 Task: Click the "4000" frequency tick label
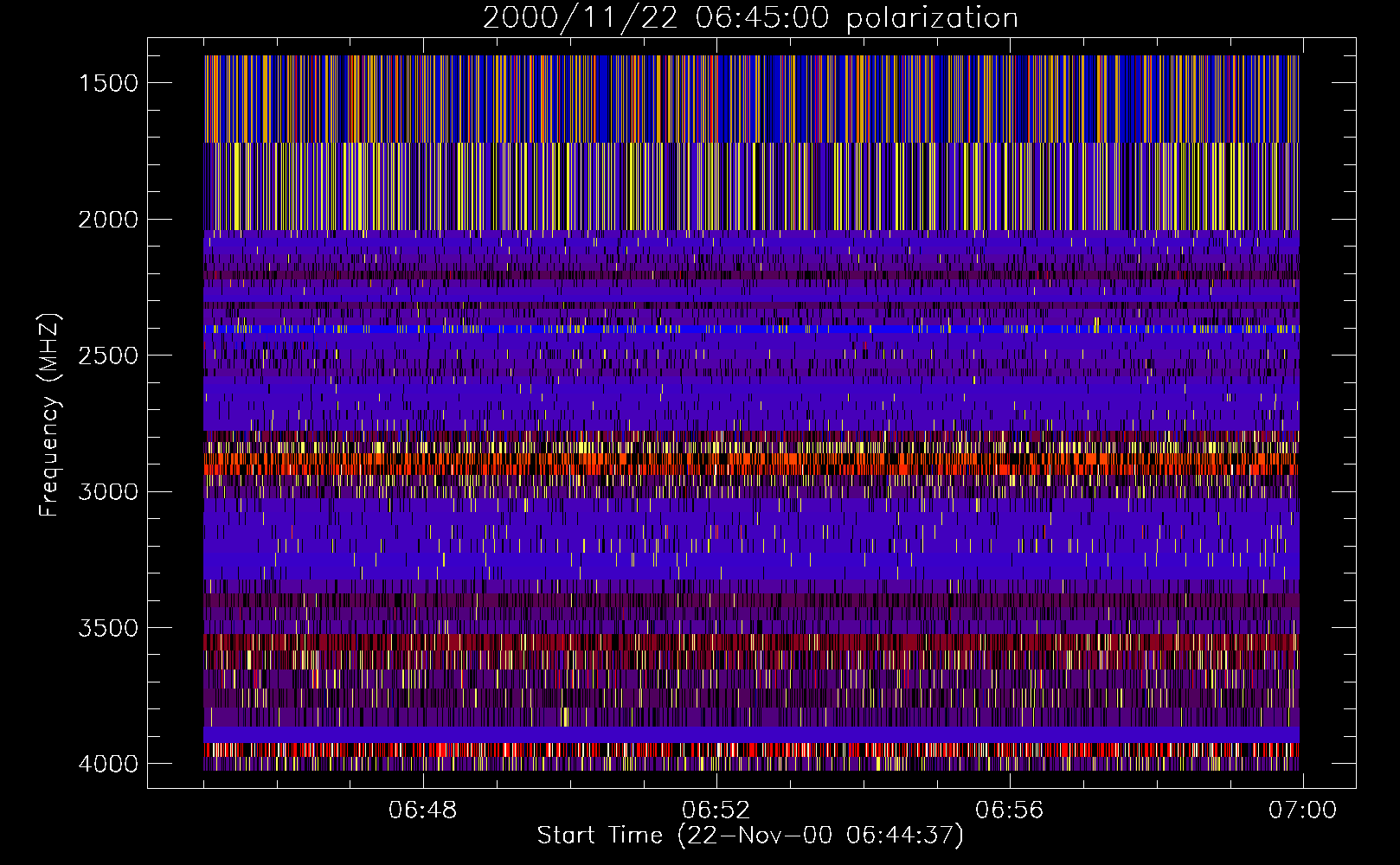(x=108, y=764)
